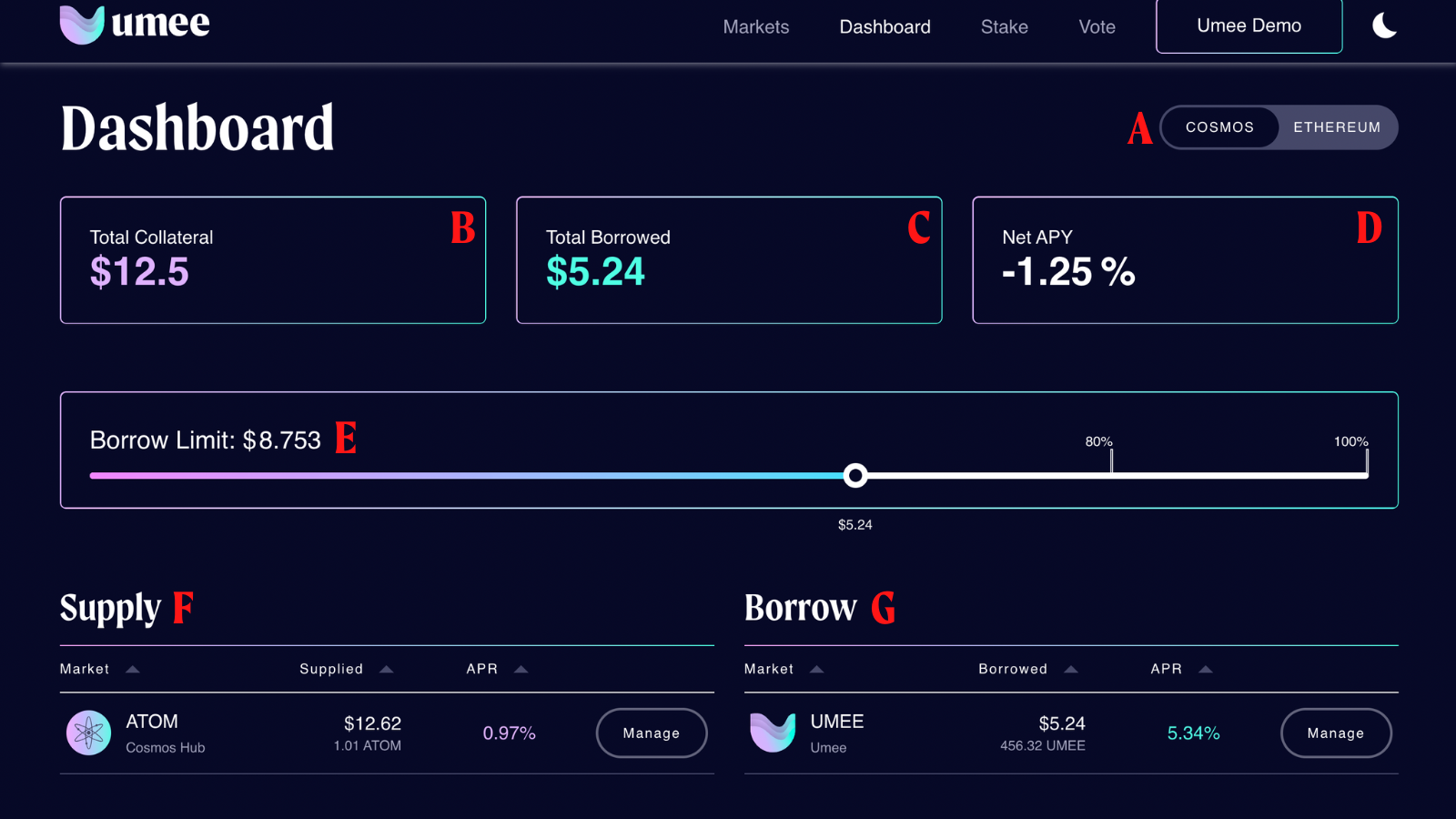The image size is (1456, 819).
Task: Click the borrow limit slider handle
Action: click(855, 475)
